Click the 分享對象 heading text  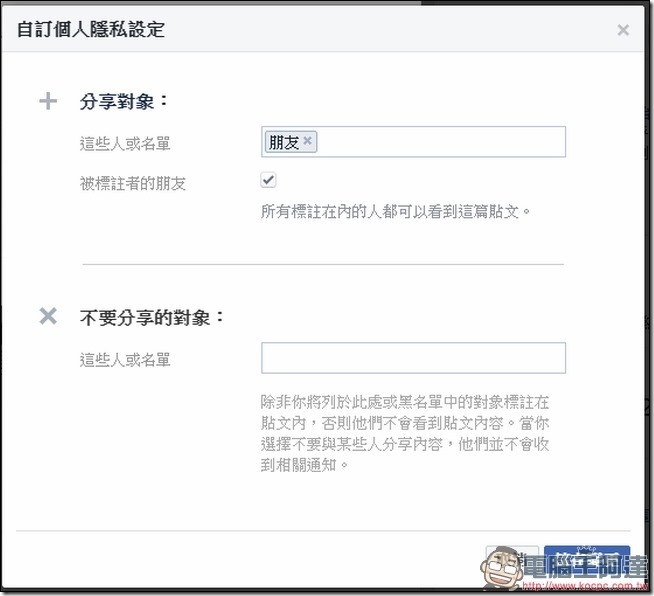click(x=123, y=101)
